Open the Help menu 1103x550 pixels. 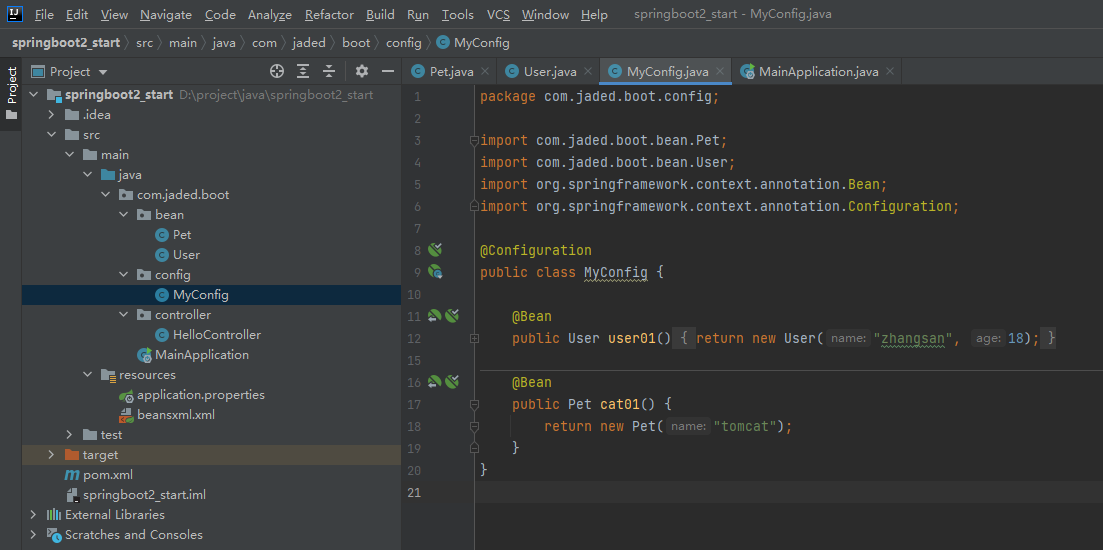tap(594, 15)
